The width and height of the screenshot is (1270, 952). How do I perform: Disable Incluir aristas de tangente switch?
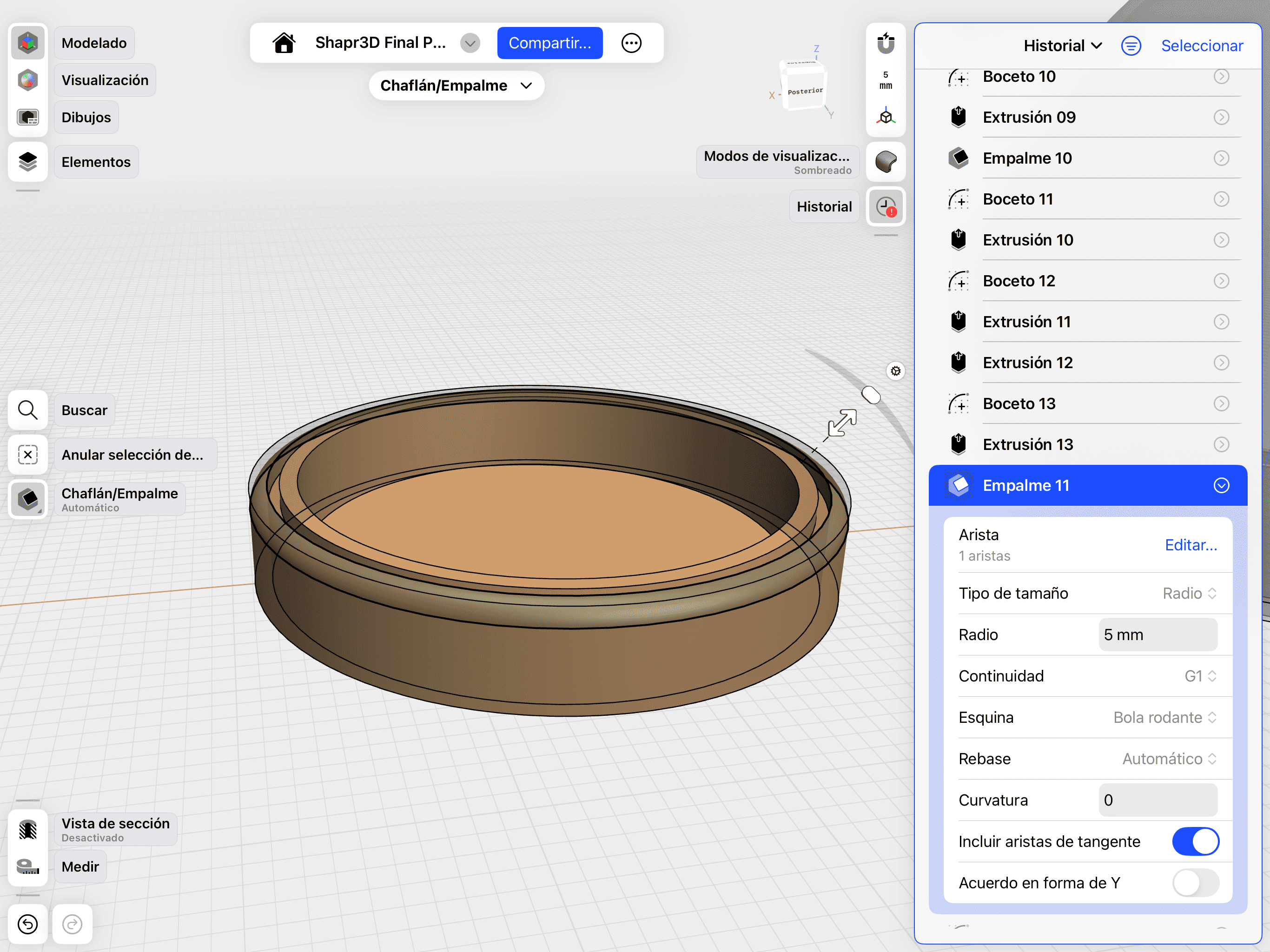[x=1195, y=841]
